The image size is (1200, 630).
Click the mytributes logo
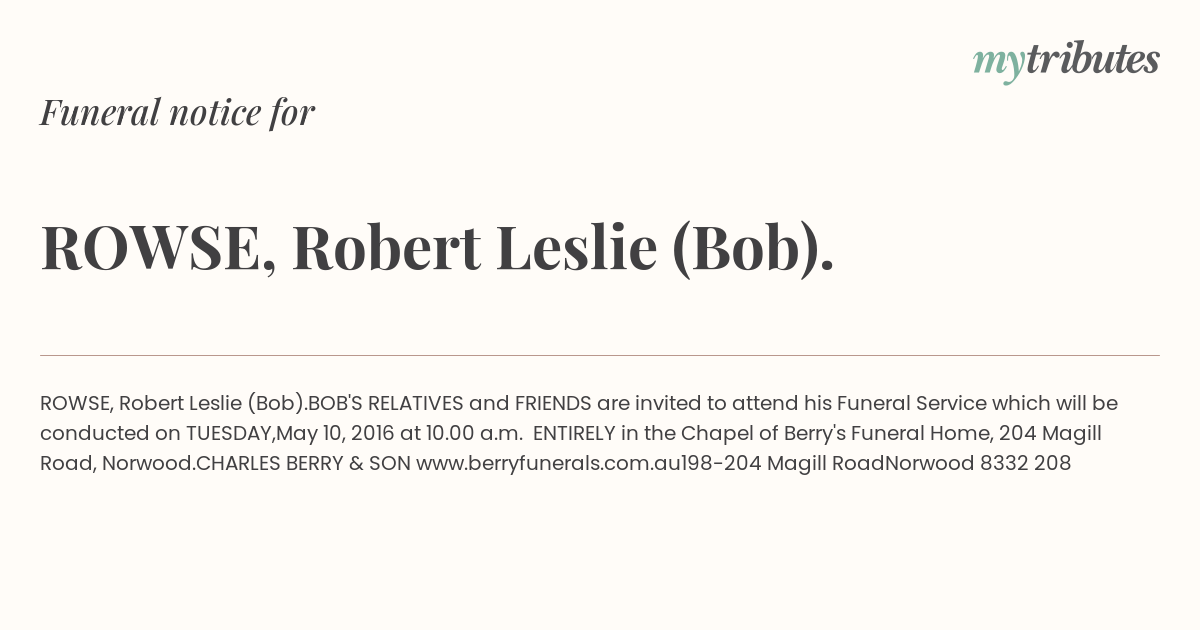[x=1066, y=61]
